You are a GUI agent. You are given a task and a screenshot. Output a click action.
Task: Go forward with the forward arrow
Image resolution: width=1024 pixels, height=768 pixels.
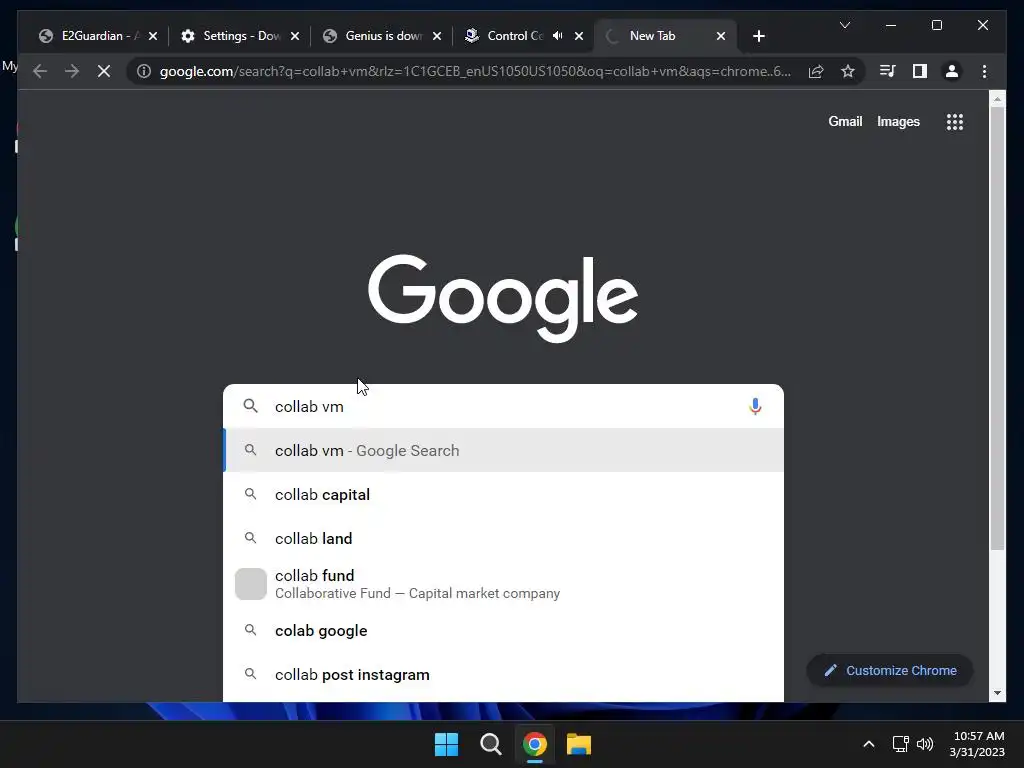72,71
